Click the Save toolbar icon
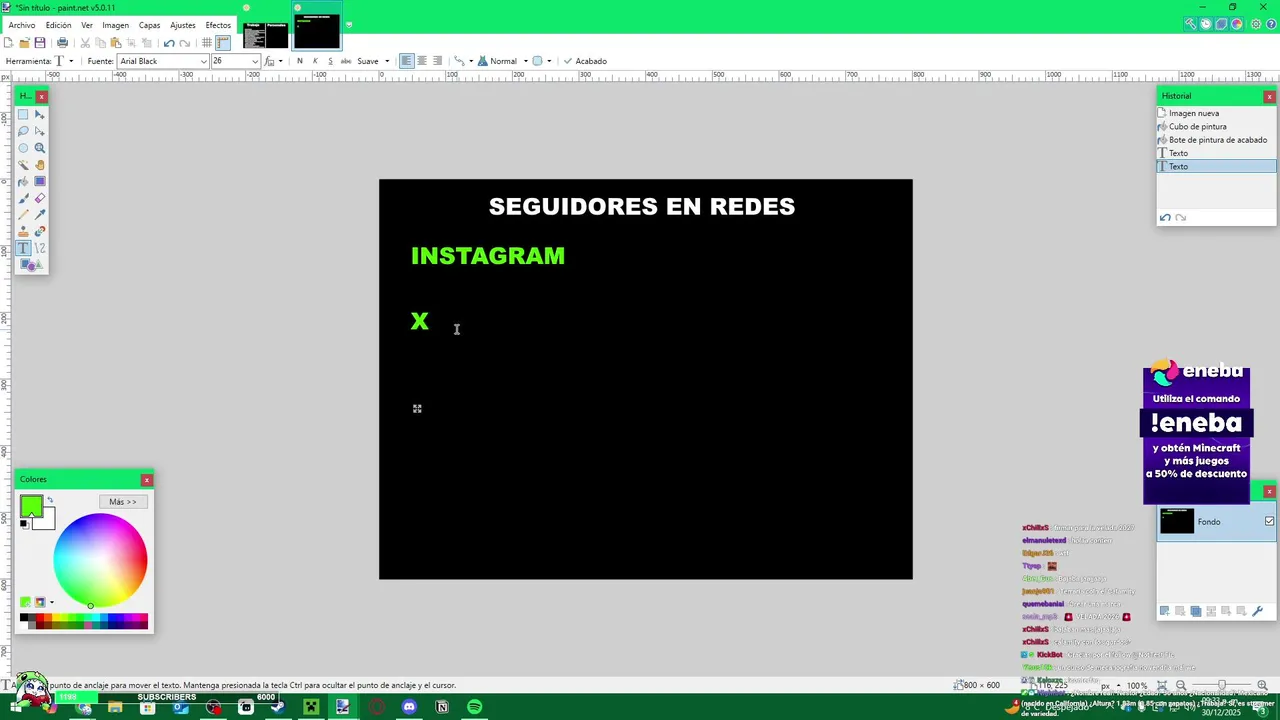 (40, 43)
